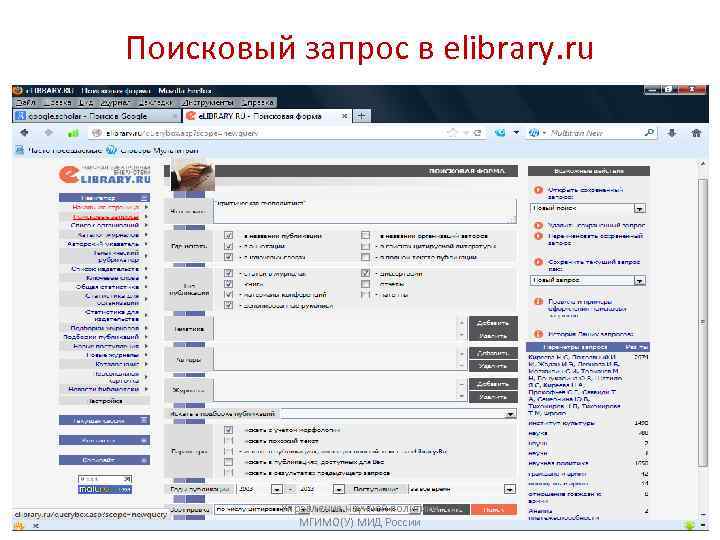Image resolution: width=720 pixels, height=540 pixels.
Task: Open the Правка menu
Action: coord(57,102)
